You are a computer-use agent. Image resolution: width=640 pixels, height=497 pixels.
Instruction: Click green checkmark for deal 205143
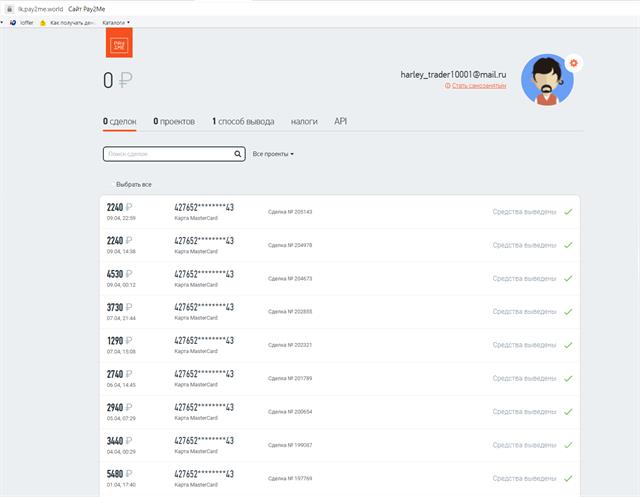pyautogui.click(x=568, y=212)
